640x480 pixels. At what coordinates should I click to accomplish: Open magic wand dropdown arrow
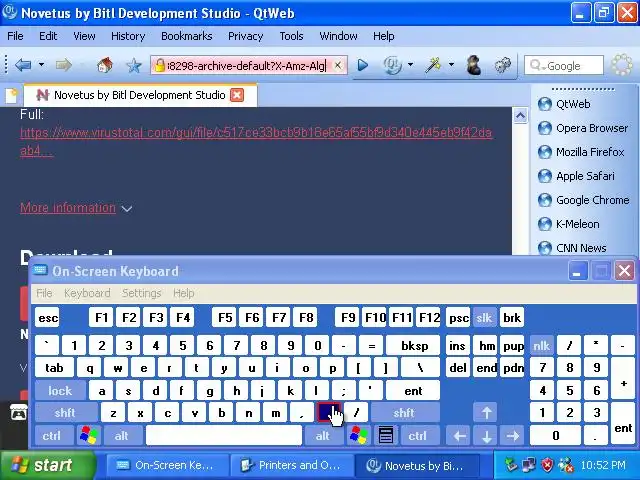click(451, 64)
